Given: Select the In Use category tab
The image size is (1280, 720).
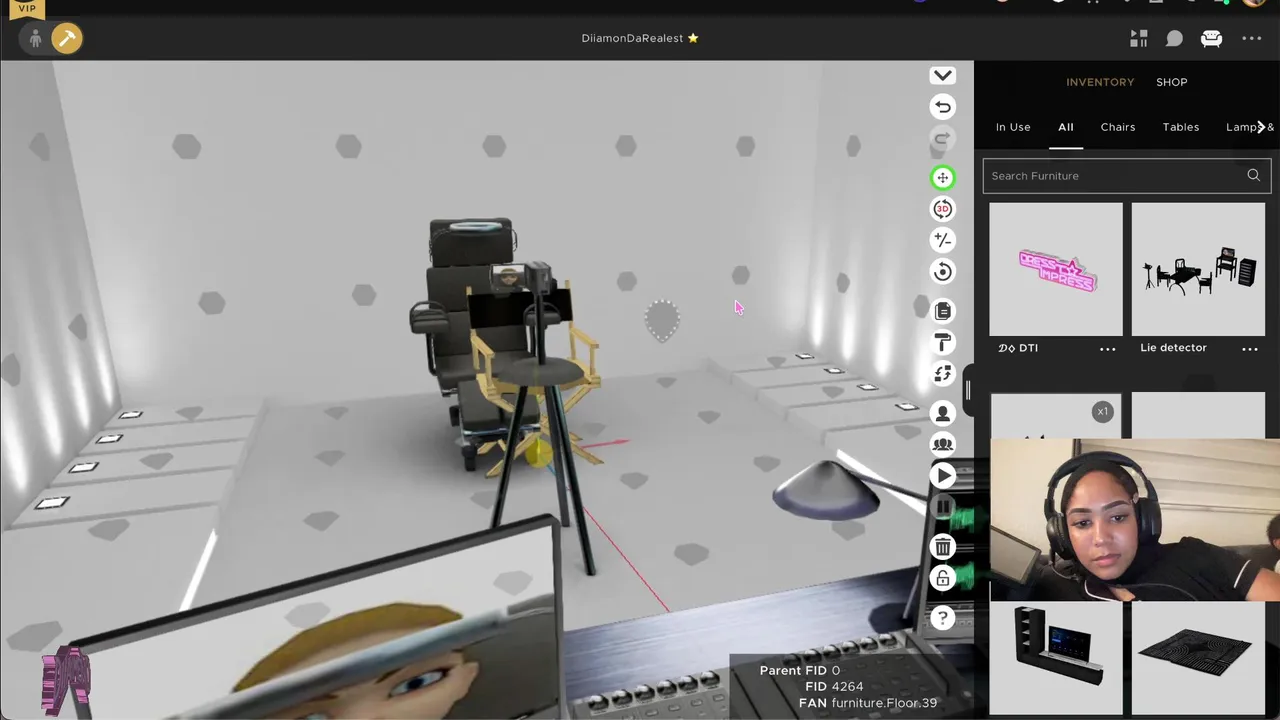Looking at the screenshot, I should click(x=1013, y=127).
